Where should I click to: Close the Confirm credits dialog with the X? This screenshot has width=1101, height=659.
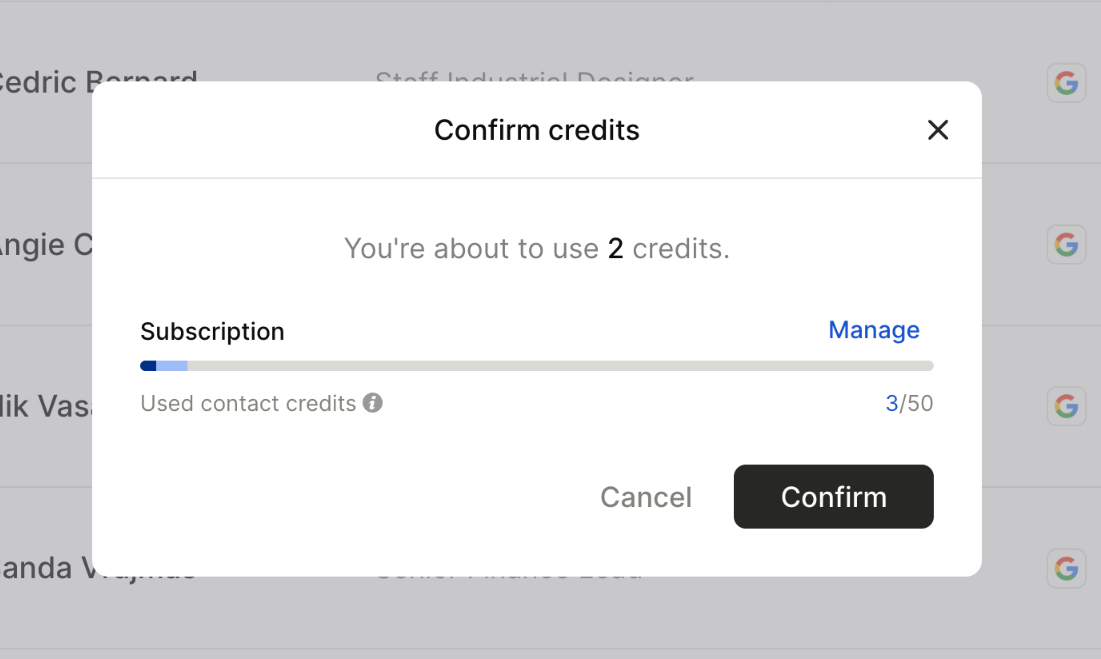click(937, 129)
